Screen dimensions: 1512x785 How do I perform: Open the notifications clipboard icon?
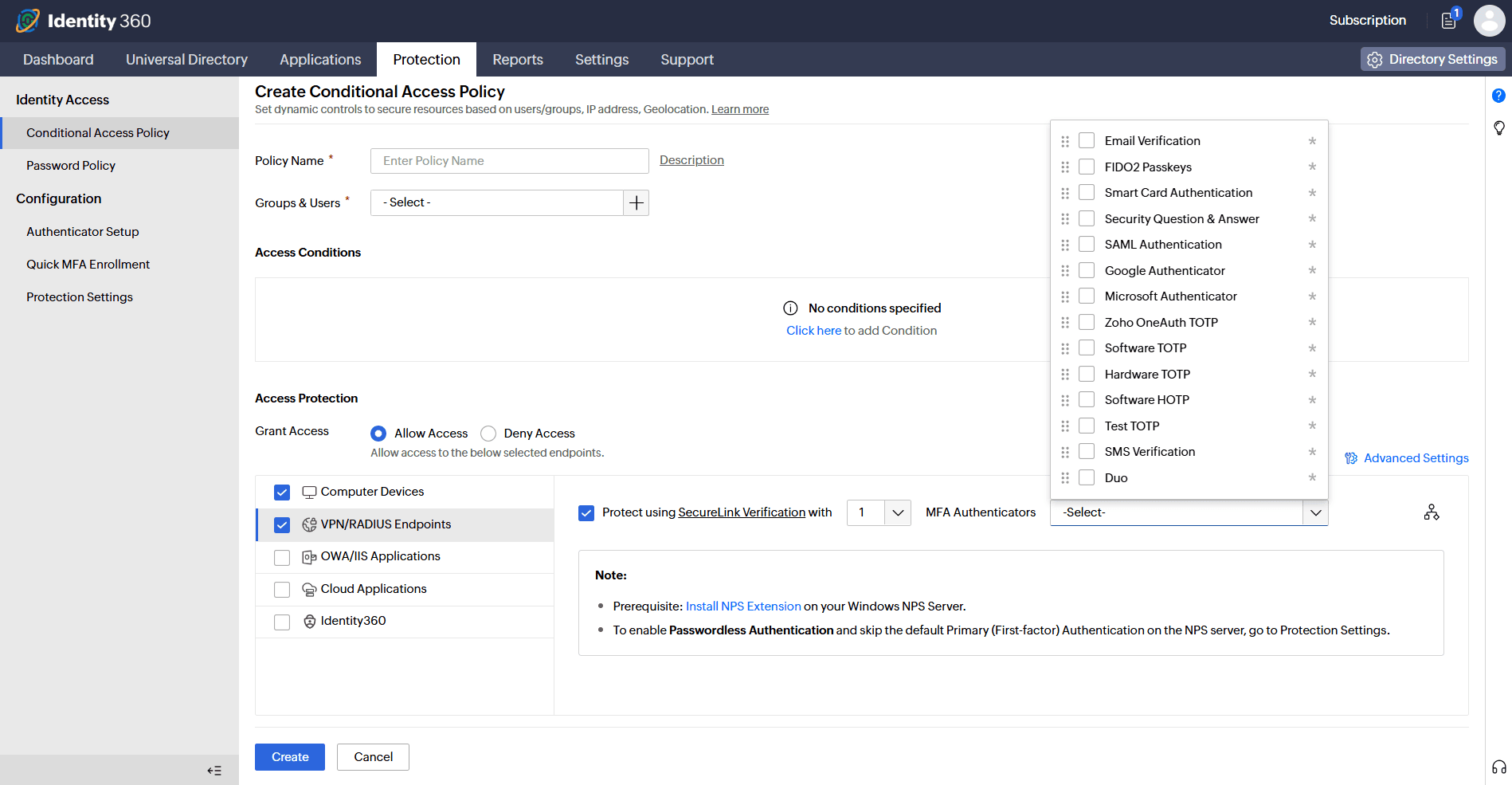1449,21
